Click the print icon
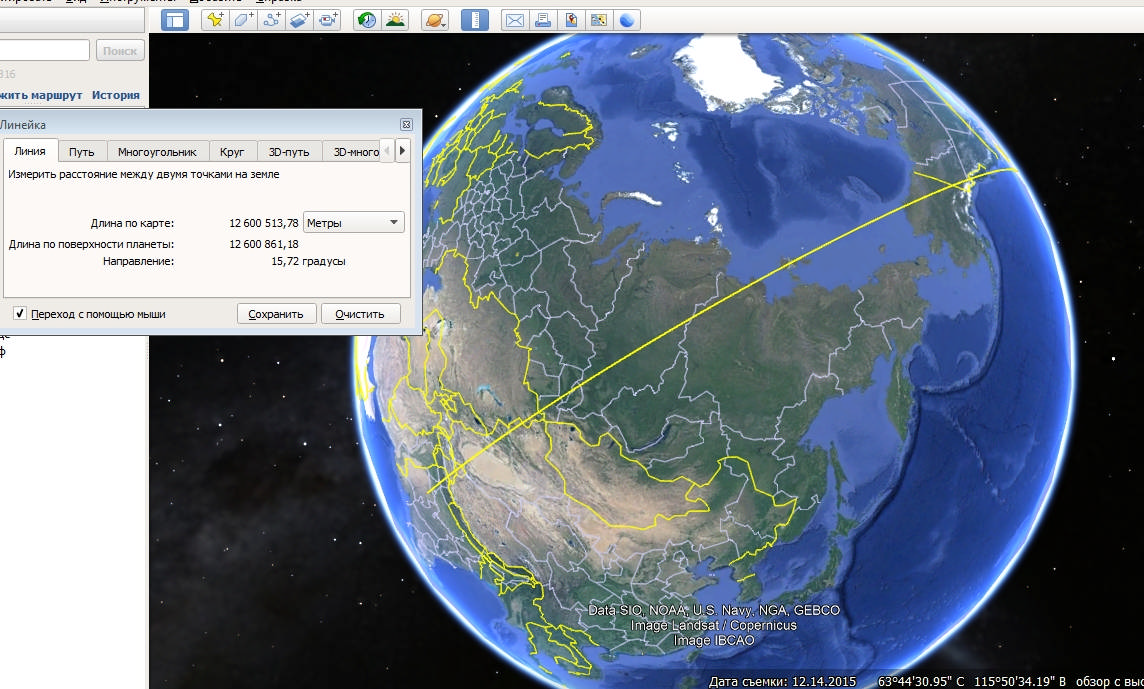The image size is (1144, 689). coord(542,20)
